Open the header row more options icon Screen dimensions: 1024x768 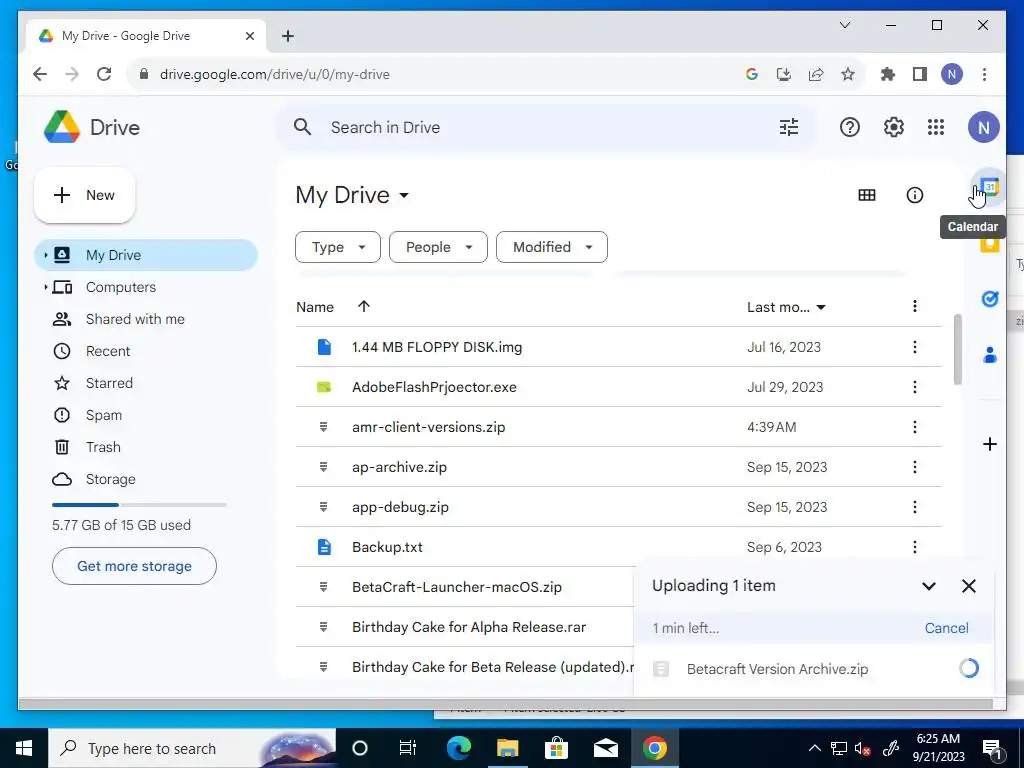[x=914, y=306]
